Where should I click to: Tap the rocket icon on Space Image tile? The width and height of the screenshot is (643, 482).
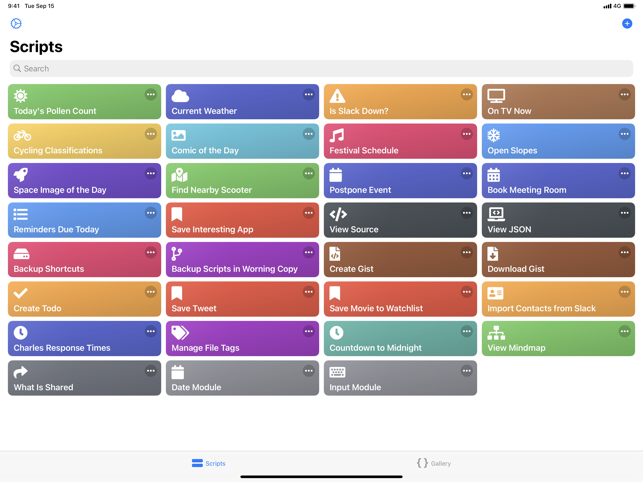click(21, 175)
